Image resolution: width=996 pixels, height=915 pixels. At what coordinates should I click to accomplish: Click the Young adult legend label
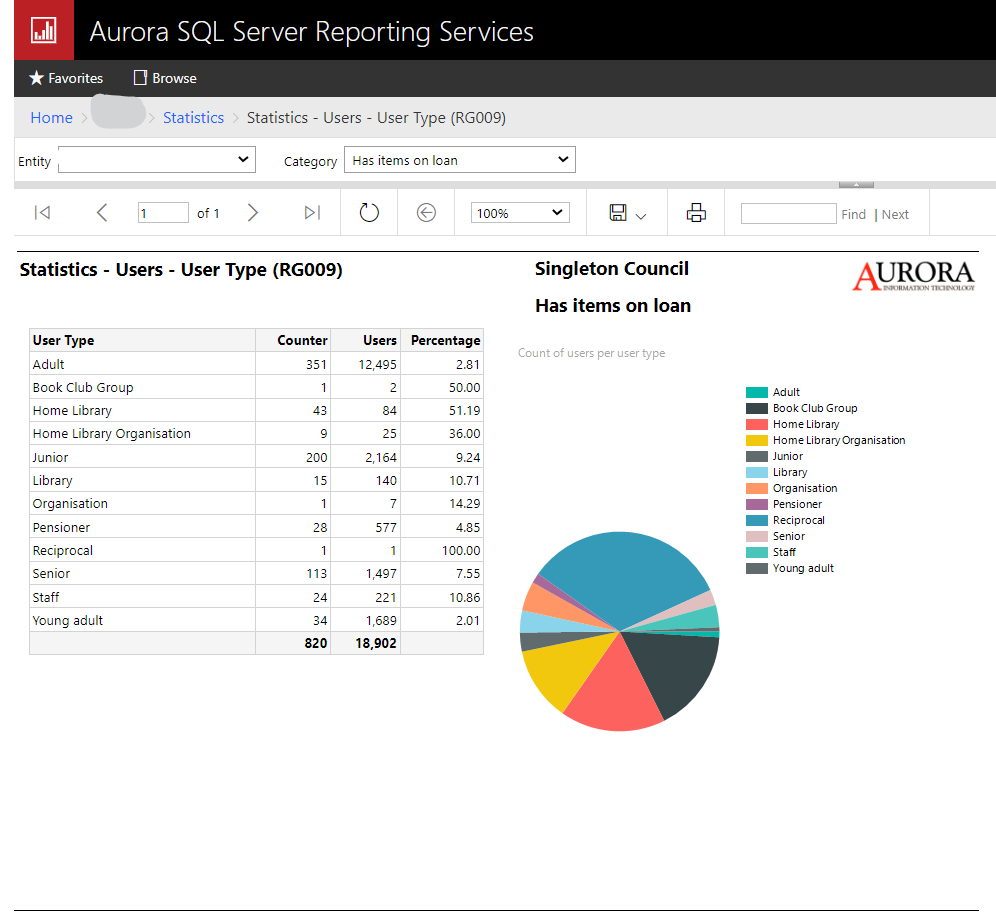coord(803,568)
